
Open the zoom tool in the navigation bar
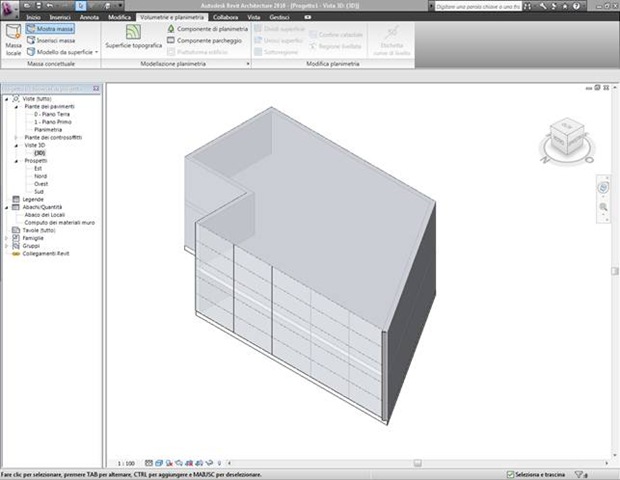pyautogui.click(x=603, y=207)
